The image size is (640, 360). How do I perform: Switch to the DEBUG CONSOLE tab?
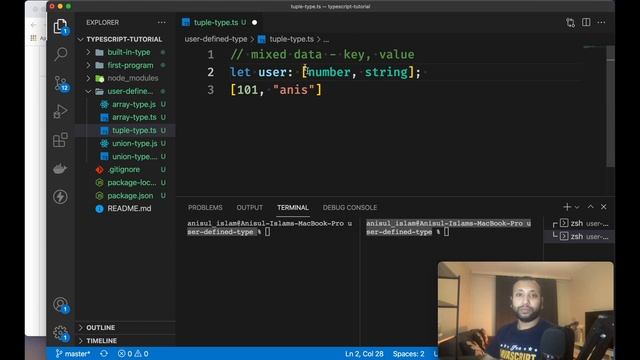point(350,207)
